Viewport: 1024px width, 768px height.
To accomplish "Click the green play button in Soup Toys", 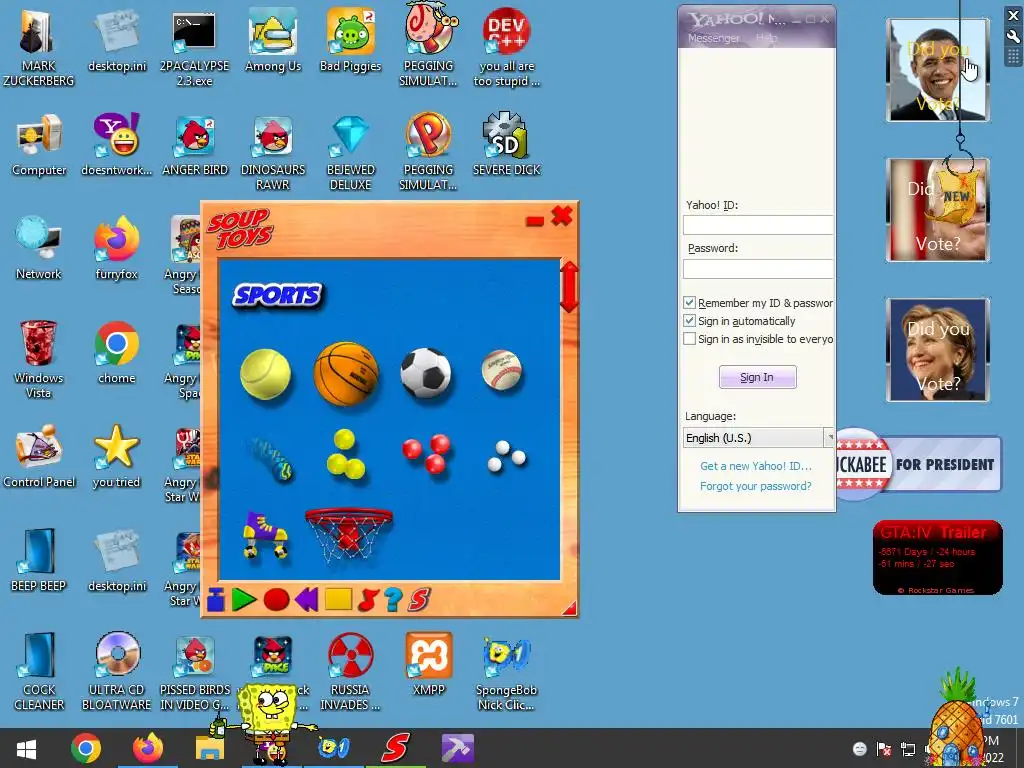I will (x=244, y=600).
